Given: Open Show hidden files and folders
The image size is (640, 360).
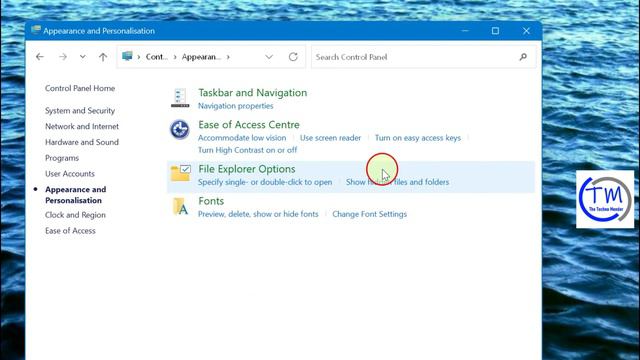Looking at the screenshot, I should 398,182.
